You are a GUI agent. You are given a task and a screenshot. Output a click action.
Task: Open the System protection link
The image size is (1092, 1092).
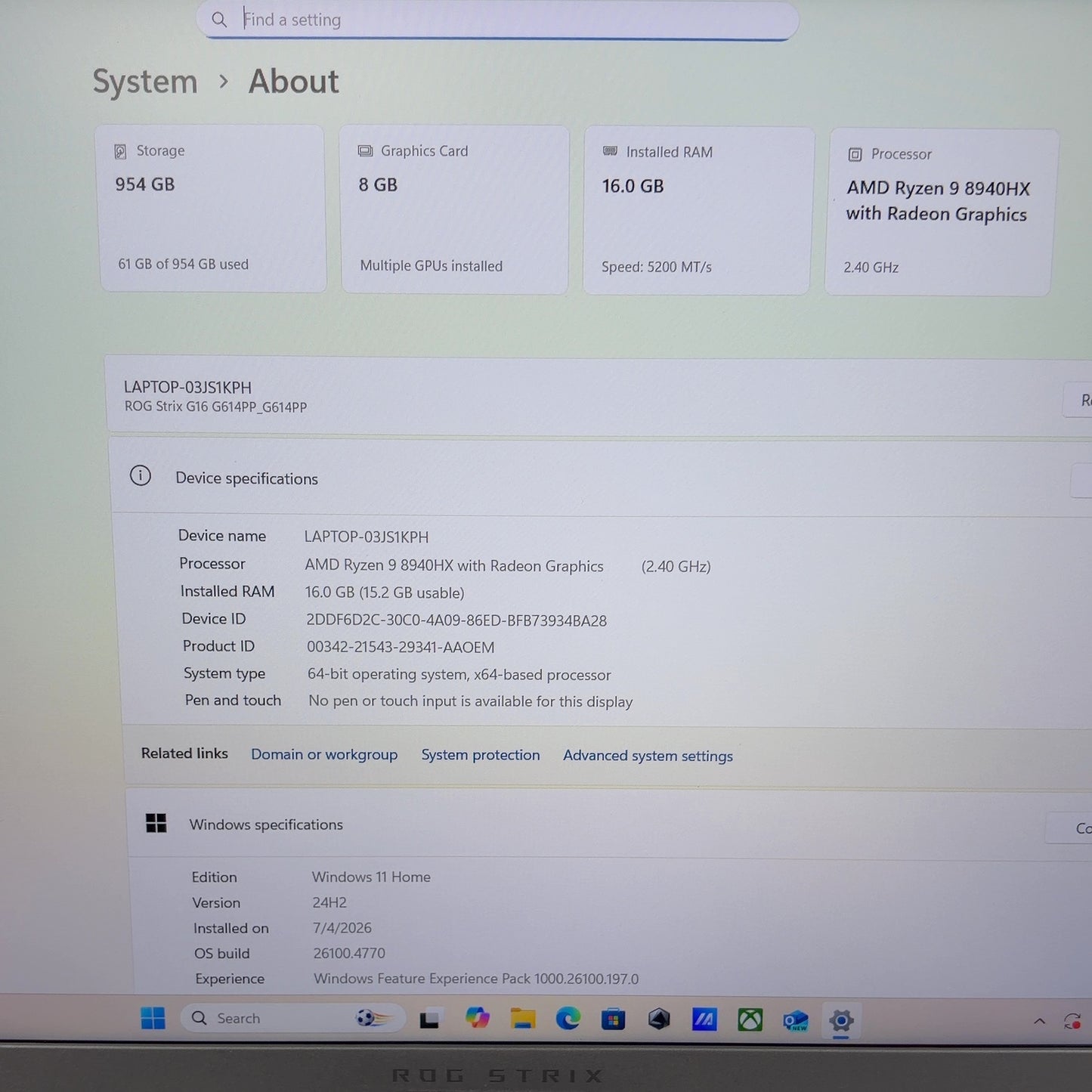click(481, 755)
